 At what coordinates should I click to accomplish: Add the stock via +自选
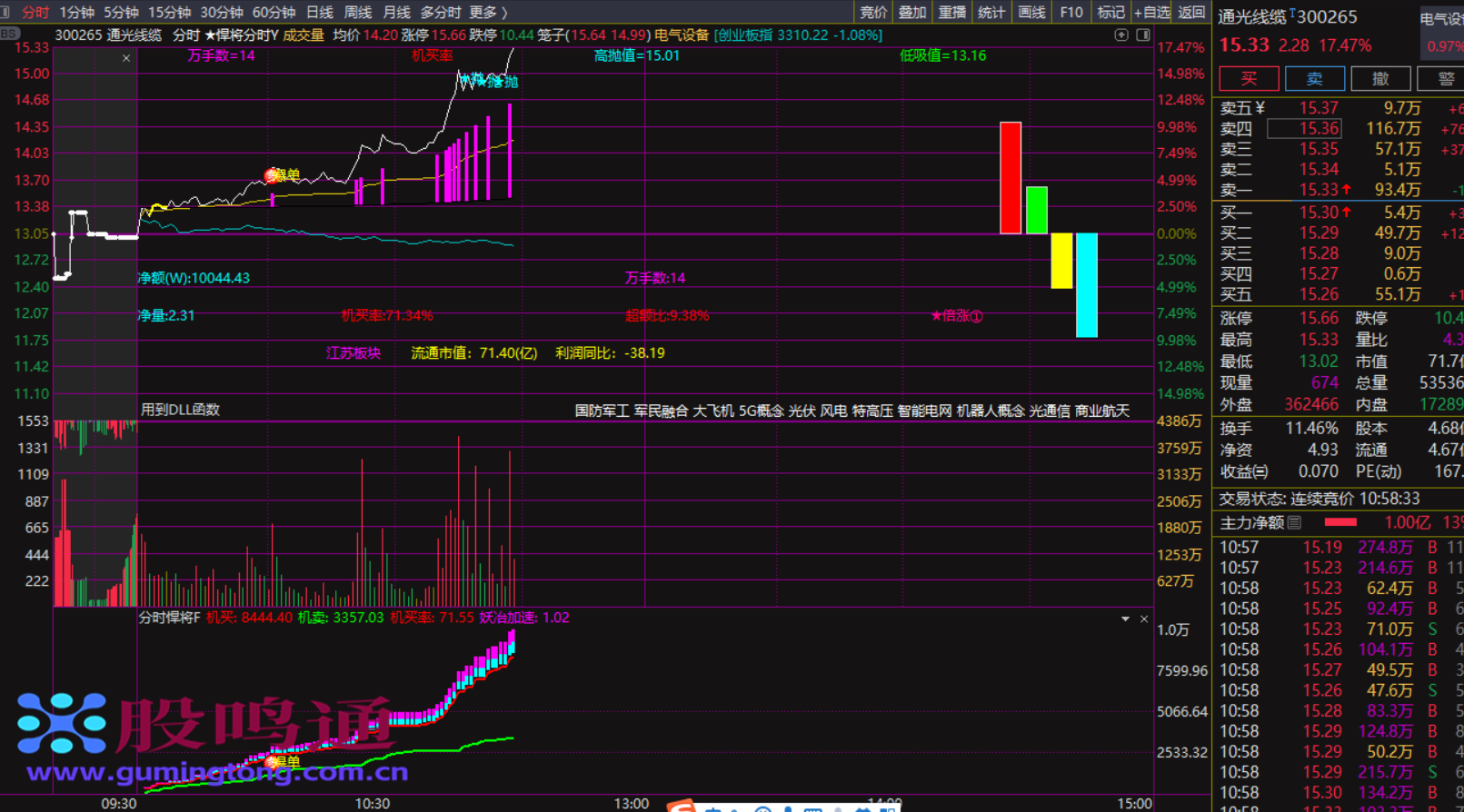point(1151,12)
